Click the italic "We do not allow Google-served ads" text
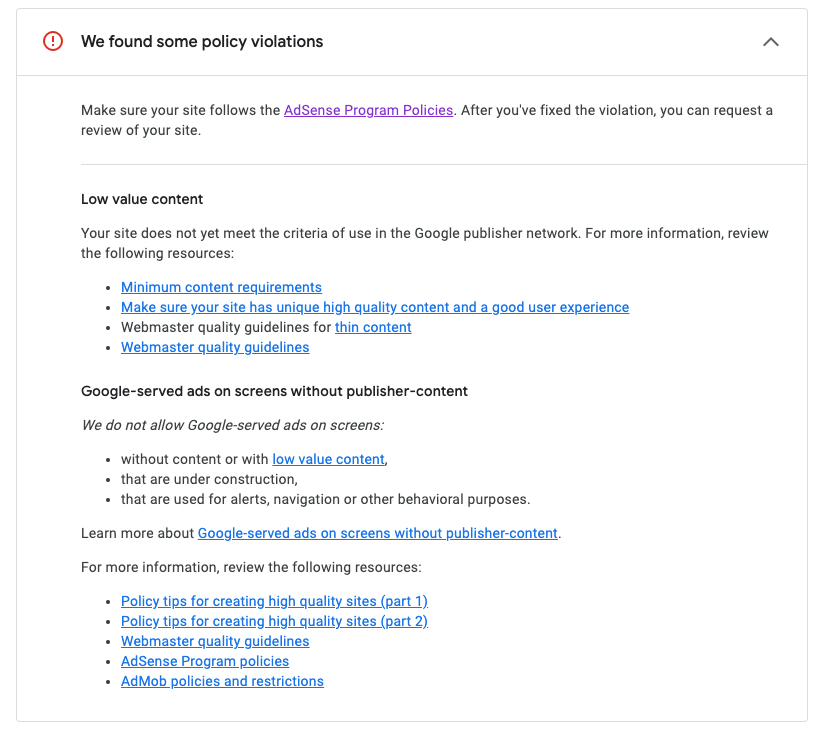Image resolution: width=823 pixels, height=736 pixels. tap(232, 426)
